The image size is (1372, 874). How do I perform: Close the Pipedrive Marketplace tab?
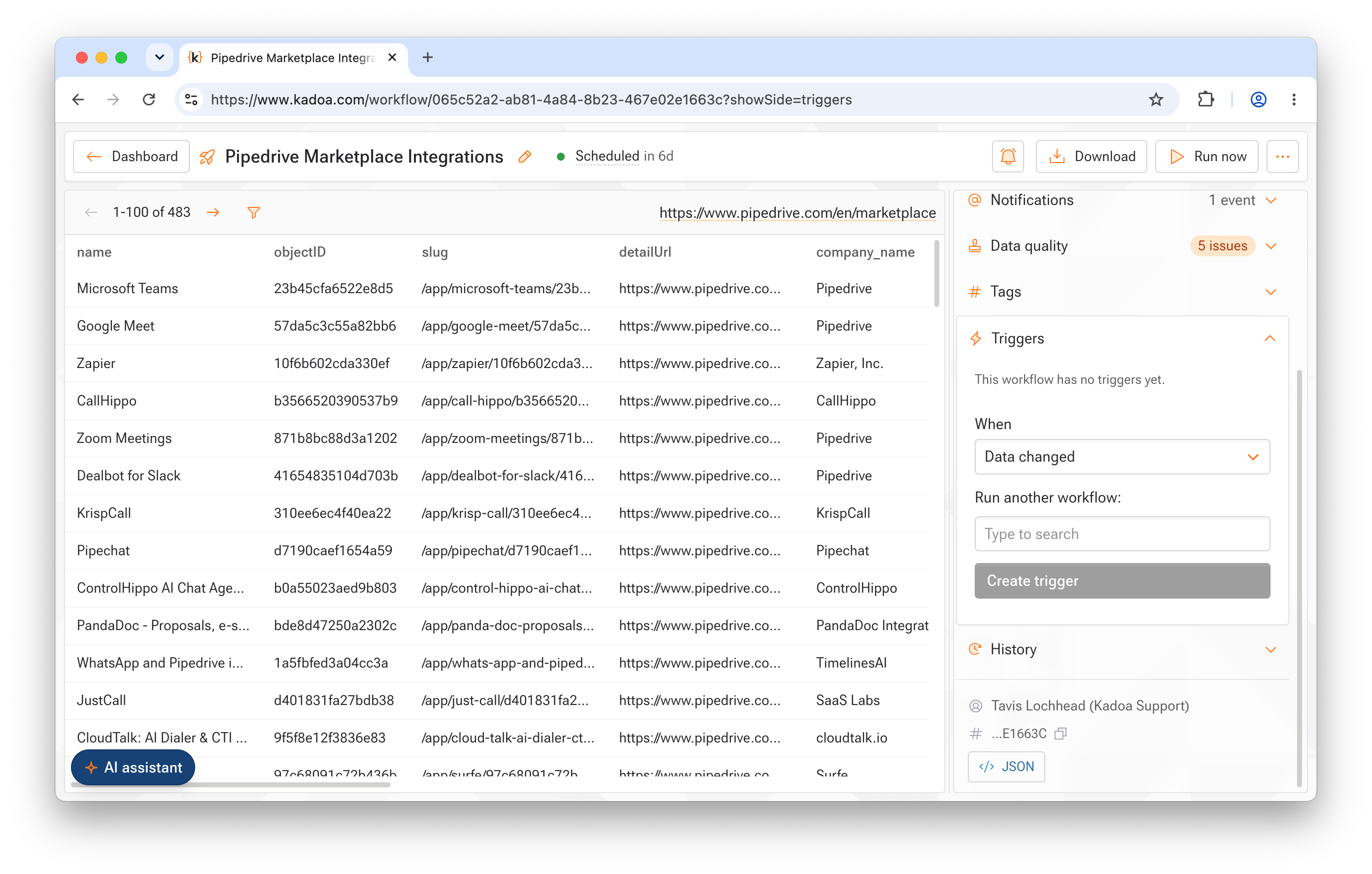coord(392,58)
